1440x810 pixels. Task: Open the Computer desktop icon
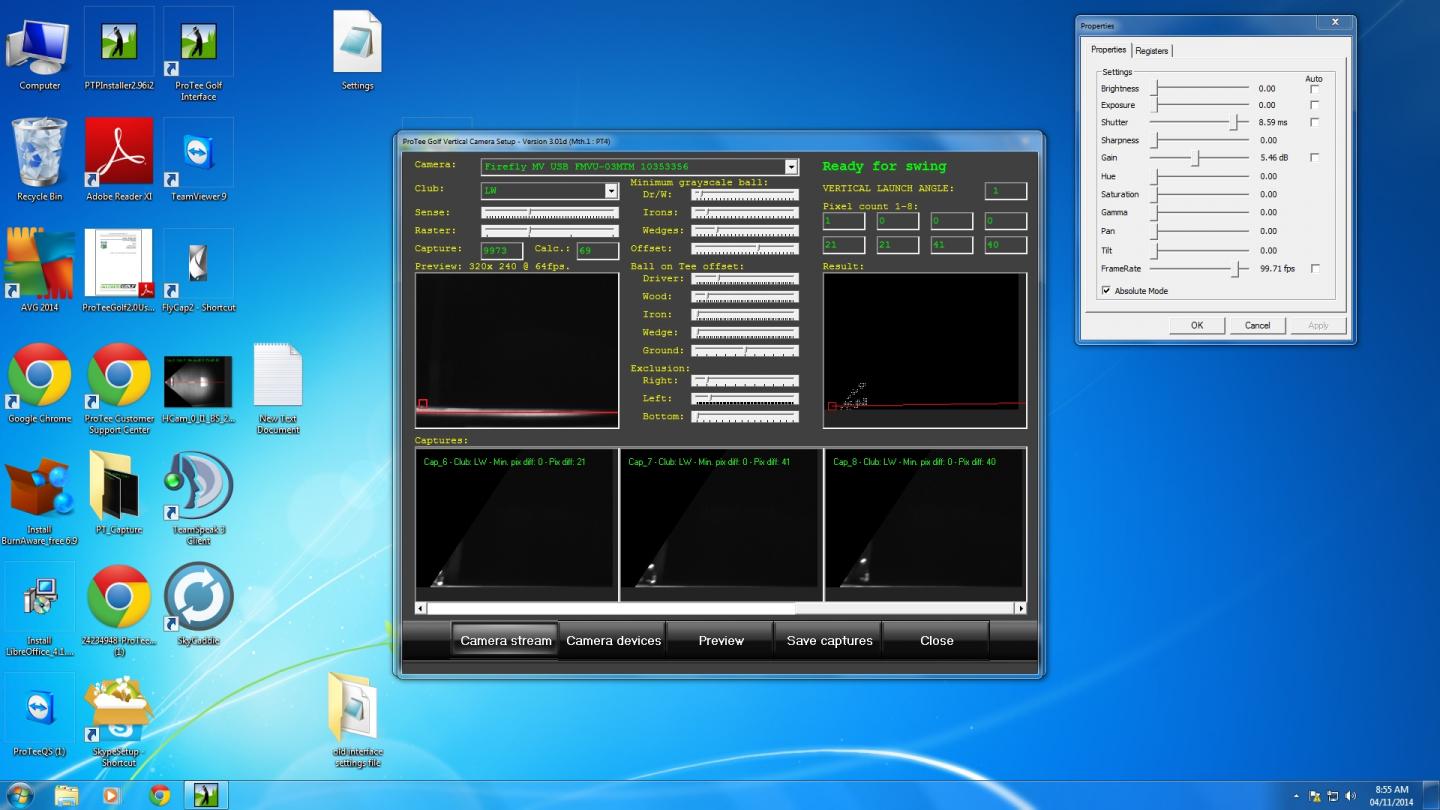click(40, 50)
